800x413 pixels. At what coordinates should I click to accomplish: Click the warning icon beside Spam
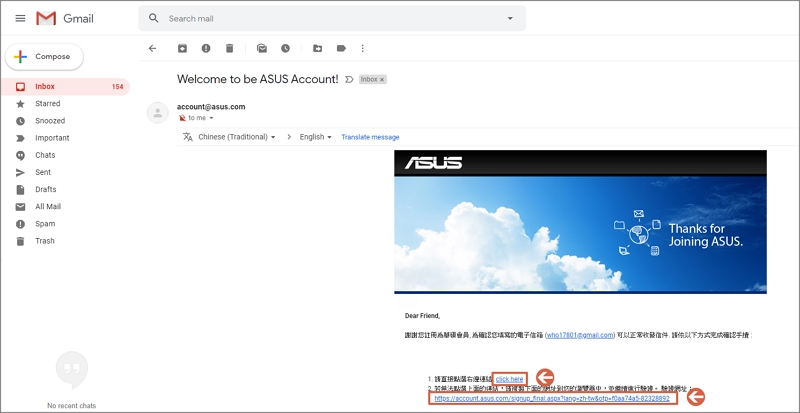[20, 224]
